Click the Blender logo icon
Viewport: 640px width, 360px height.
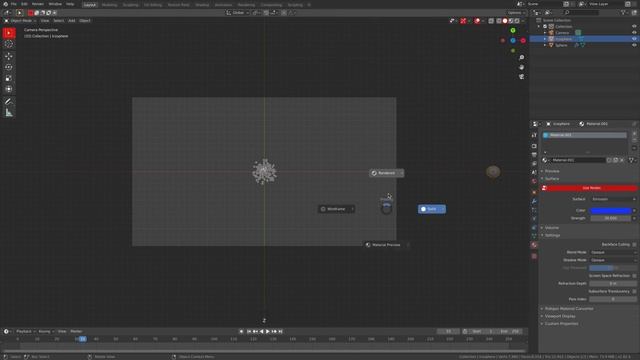pos(5,4)
